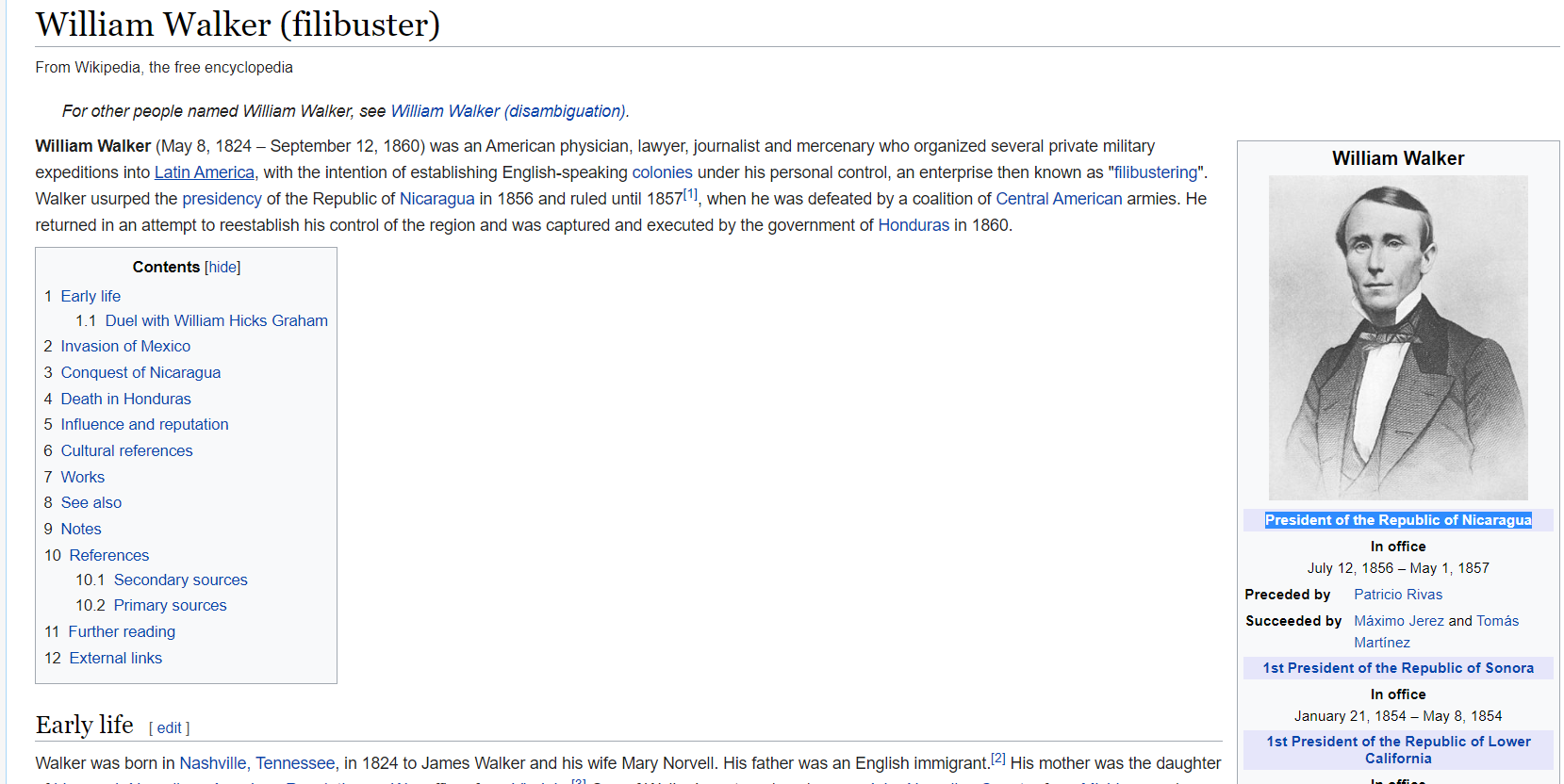This screenshot has width=1564, height=784.
Task: Select the infobox title William Walker
Action: pyautogui.click(x=1398, y=158)
